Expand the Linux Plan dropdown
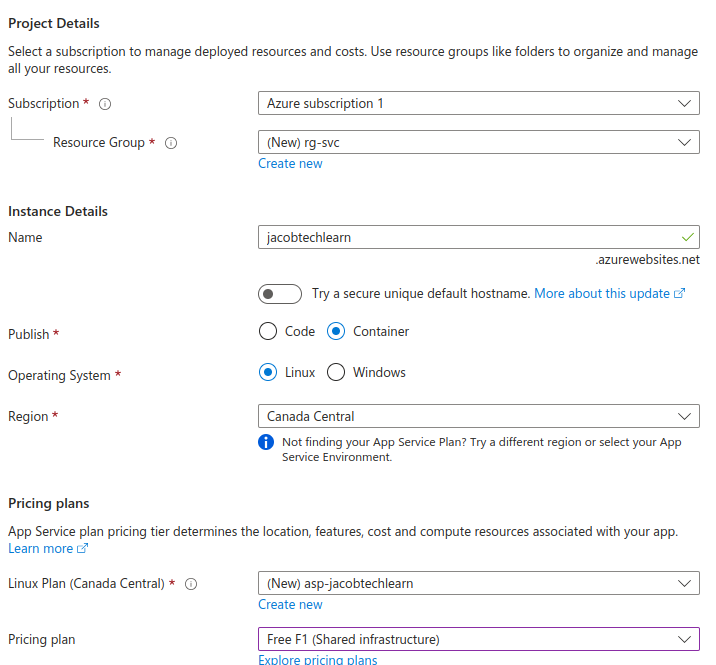The image size is (716, 665). pyautogui.click(x=478, y=583)
